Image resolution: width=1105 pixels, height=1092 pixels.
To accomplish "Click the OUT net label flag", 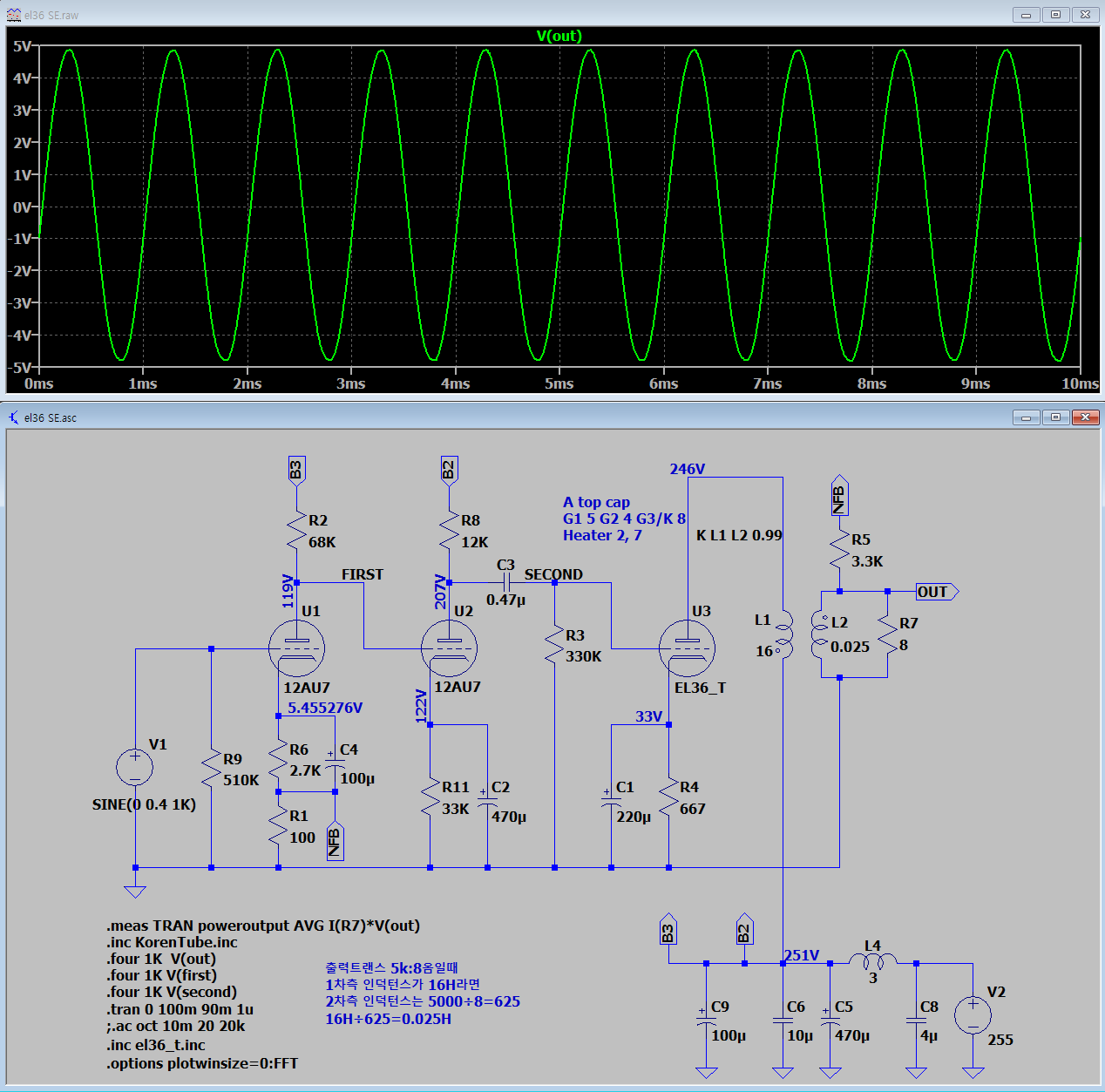I will (x=937, y=592).
